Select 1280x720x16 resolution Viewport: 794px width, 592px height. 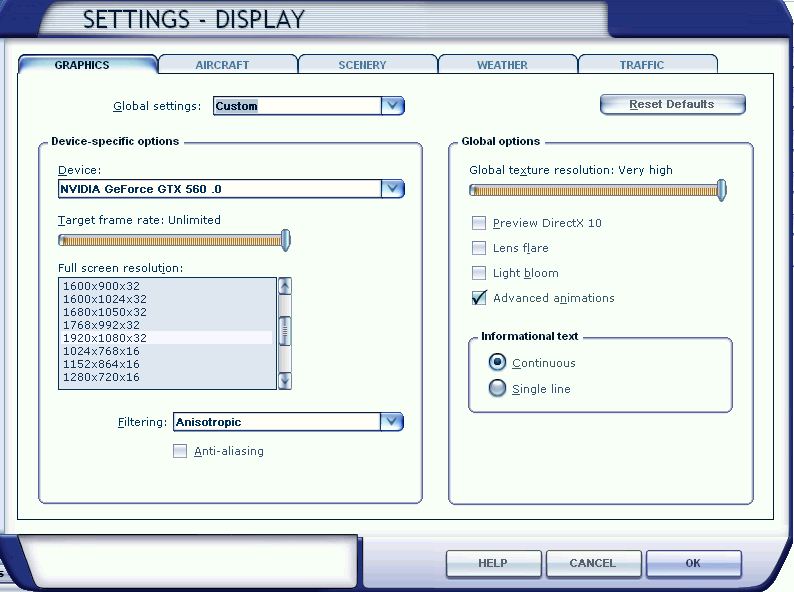(x=167, y=377)
